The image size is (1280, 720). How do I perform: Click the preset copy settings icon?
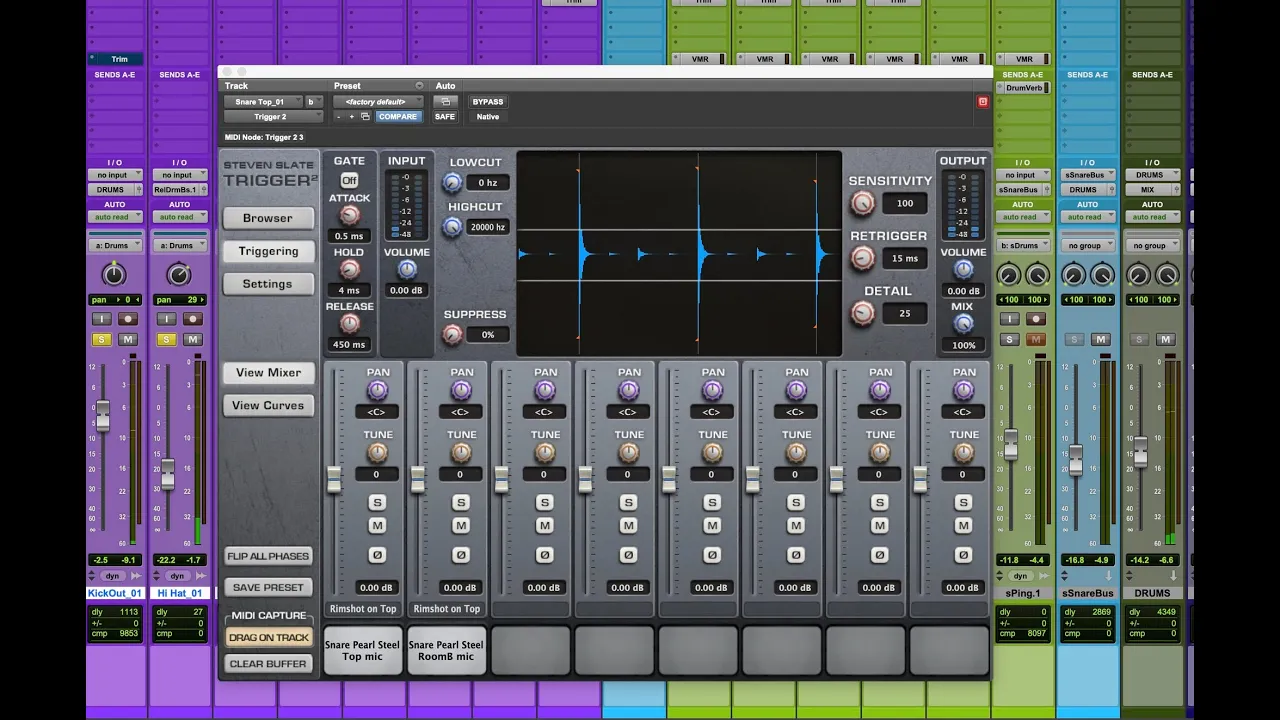point(366,117)
